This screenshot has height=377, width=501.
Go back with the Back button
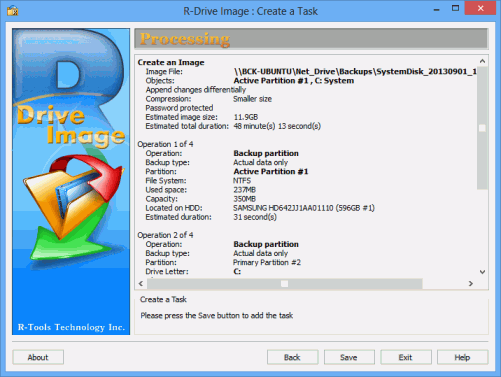pos(292,357)
